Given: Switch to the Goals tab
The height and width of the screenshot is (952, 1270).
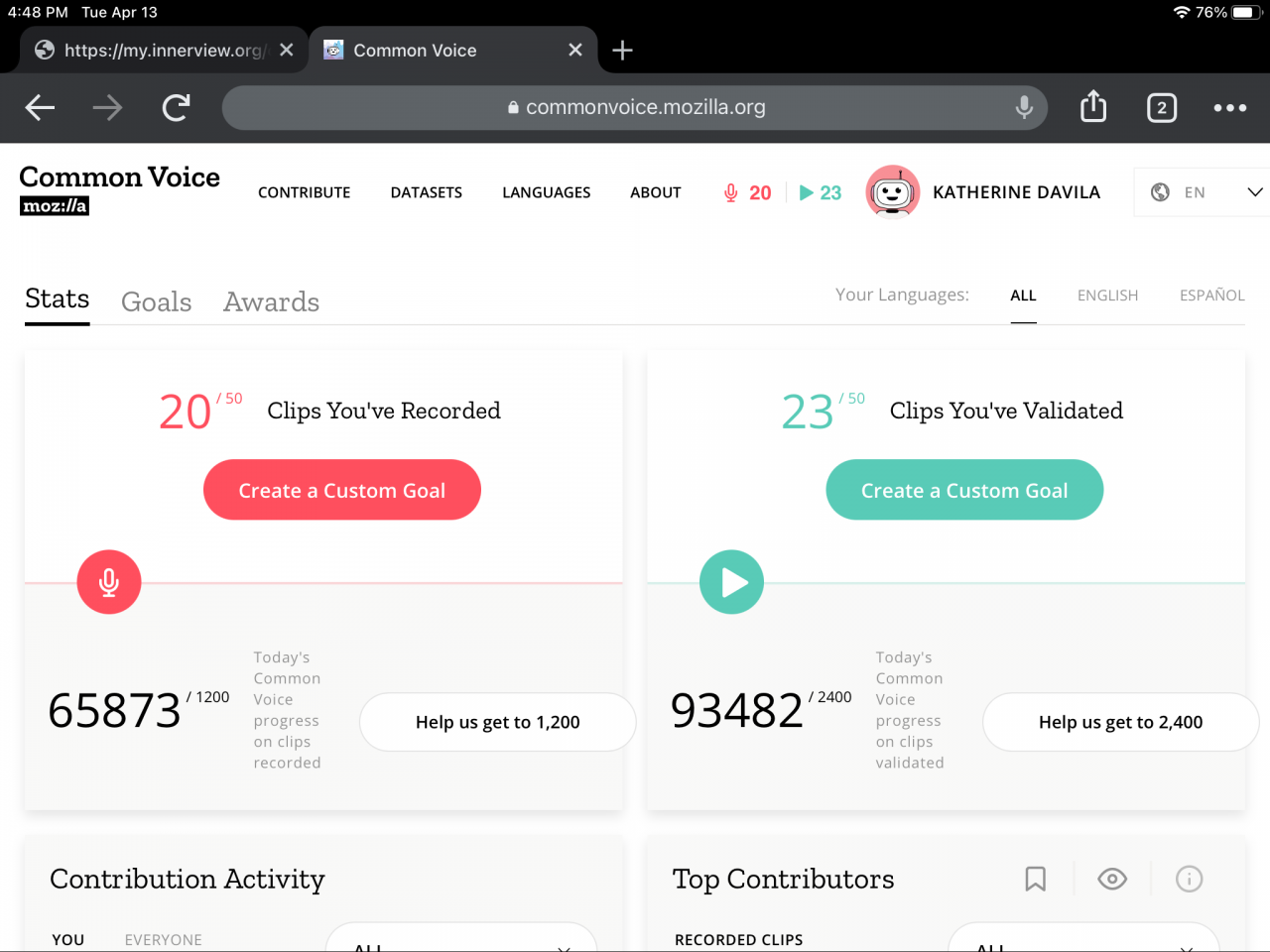Looking at the screenshot, I should point(156,301).
